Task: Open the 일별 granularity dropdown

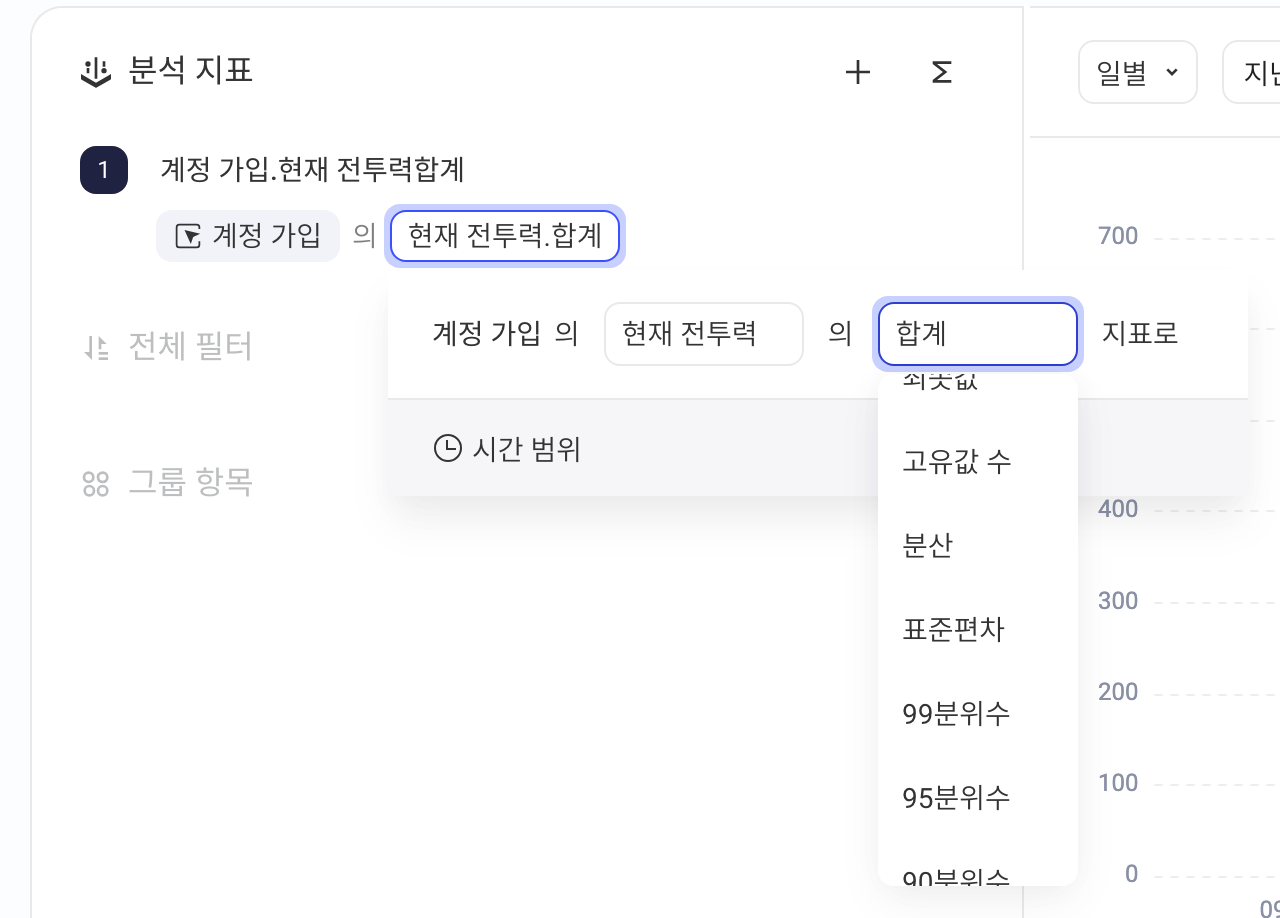Action: (x=1138, y=72)
